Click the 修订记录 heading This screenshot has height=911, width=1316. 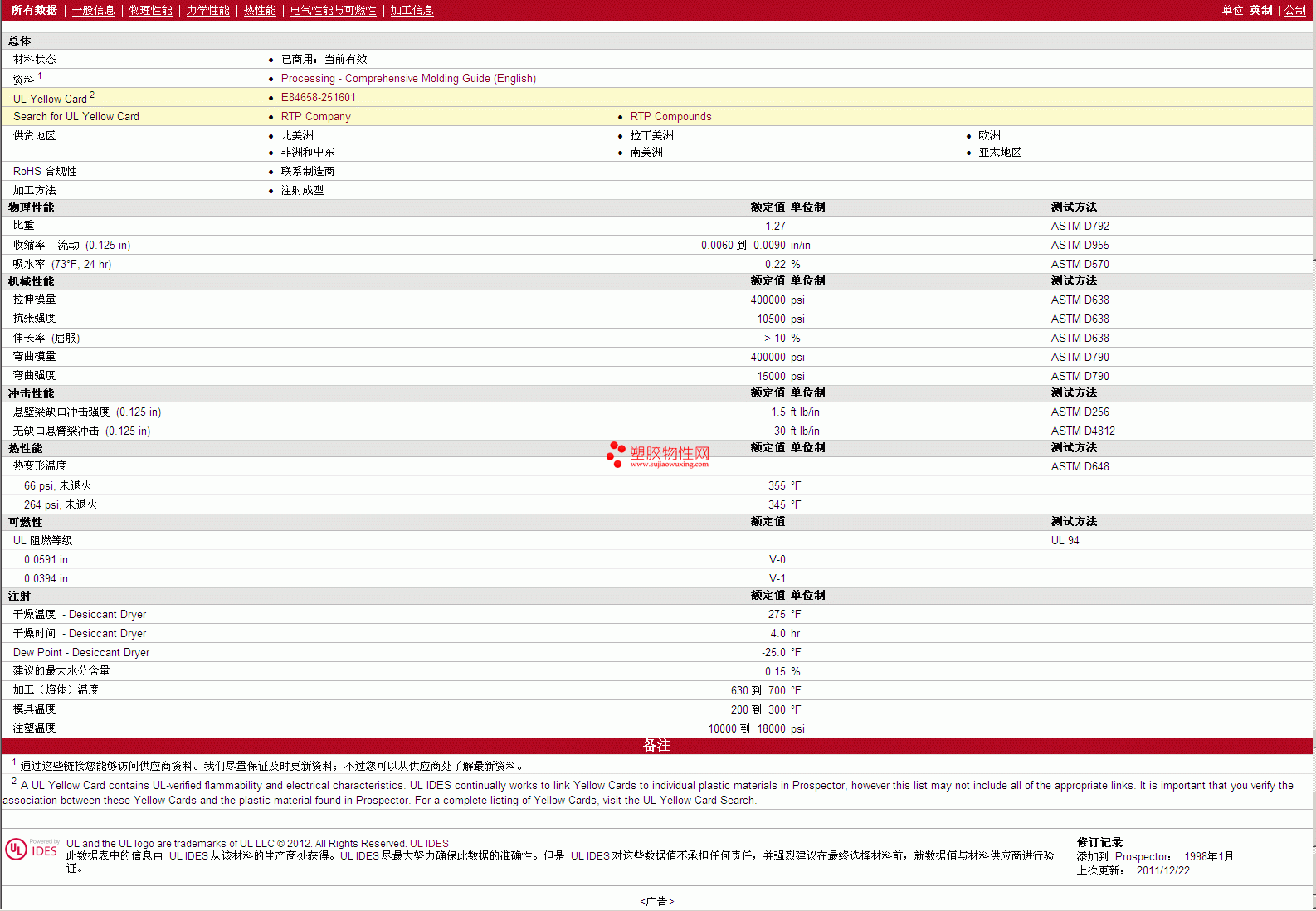(1099, 842)
